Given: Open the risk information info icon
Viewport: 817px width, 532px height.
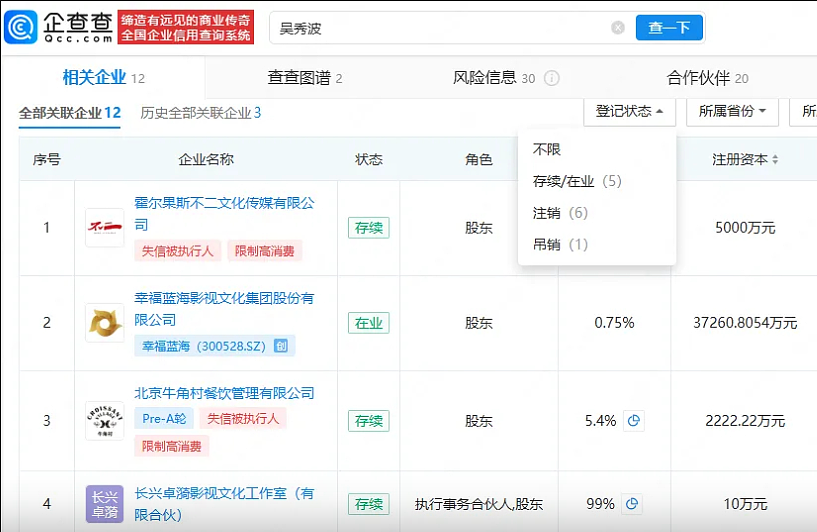Looking at the screenshot, I should pyautogui.click(x=551, y=78).
